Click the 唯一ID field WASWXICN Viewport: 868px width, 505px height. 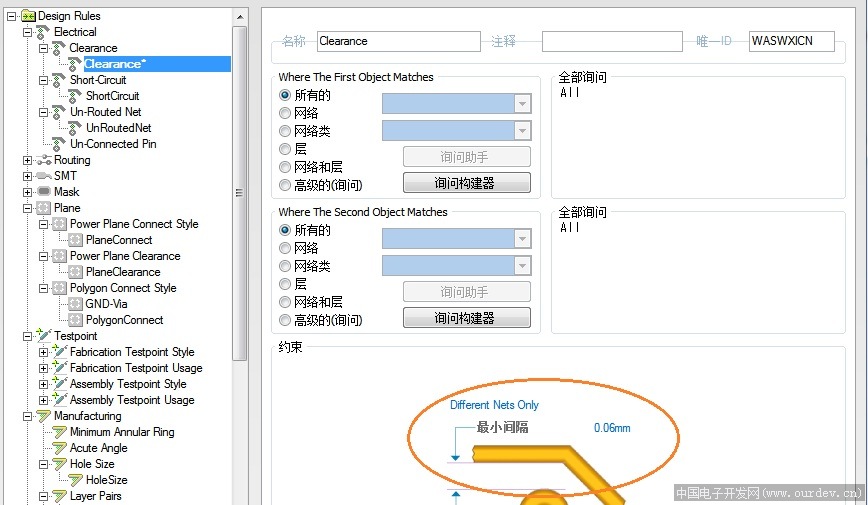coord(792,41)
